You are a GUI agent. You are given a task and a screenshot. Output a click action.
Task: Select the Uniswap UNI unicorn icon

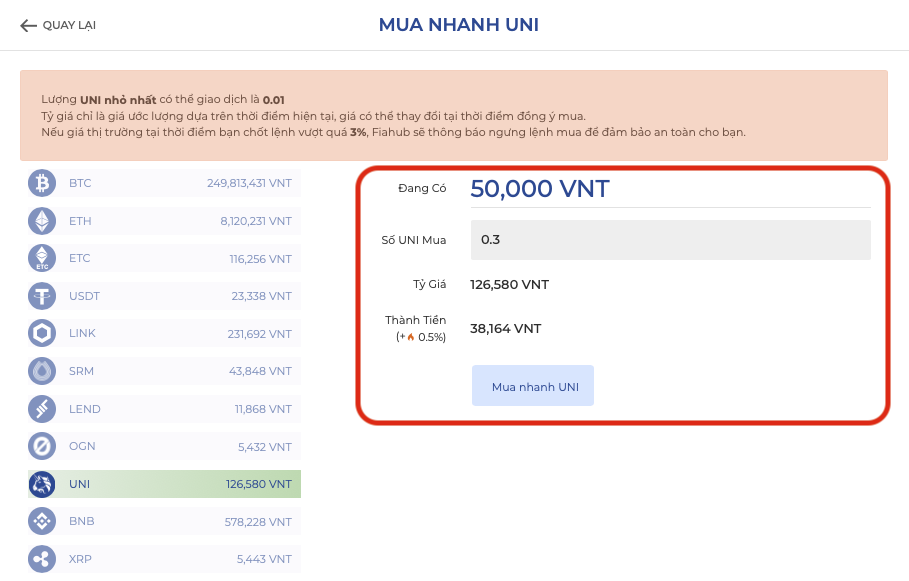[42, 484]
